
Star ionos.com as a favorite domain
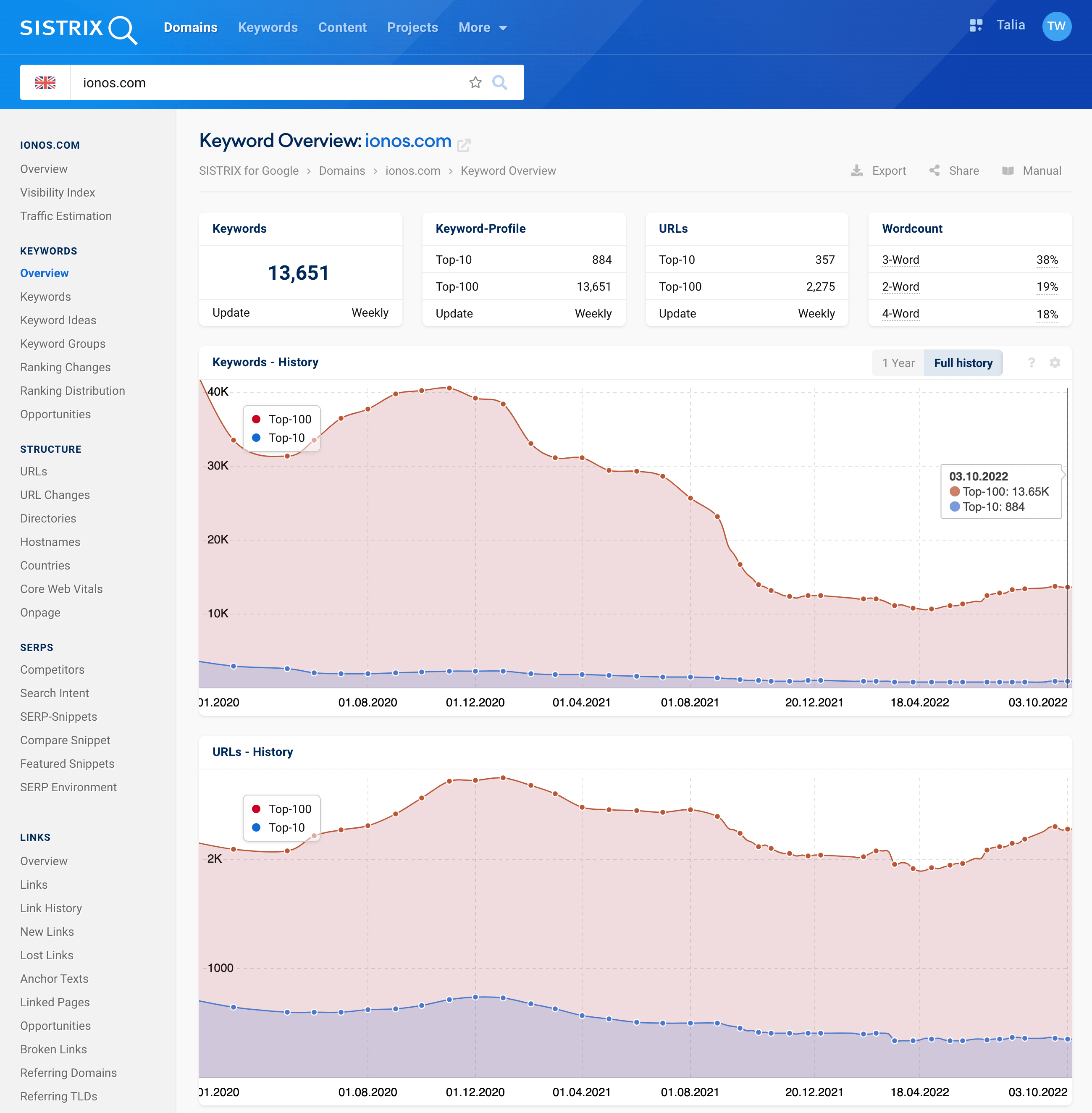pyautogui.click(x=475, y=82)
